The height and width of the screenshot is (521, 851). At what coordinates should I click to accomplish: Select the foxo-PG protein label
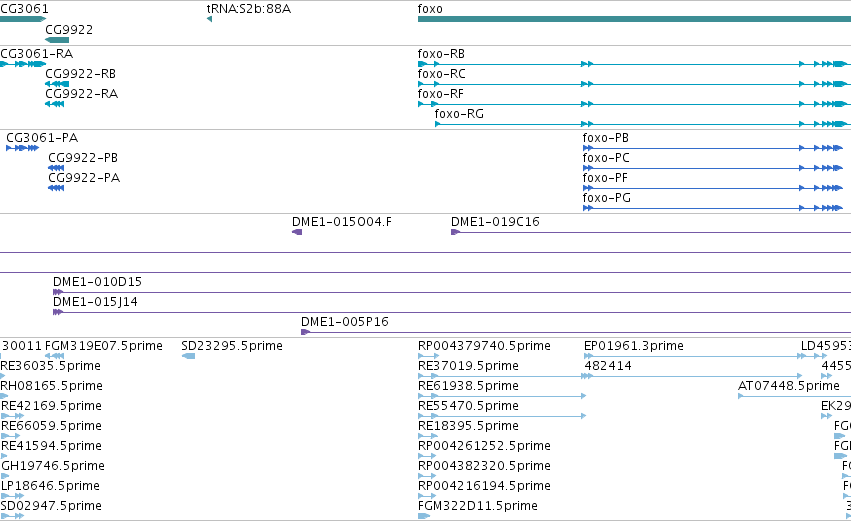coord(607,198)
